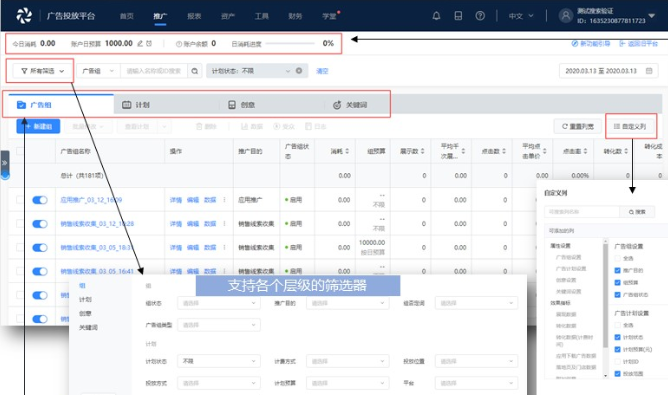The height and width of the screenshot is (395, 668).
Task: Open the 推广目的 dropdown in filter panel
Action: [347, 303]
